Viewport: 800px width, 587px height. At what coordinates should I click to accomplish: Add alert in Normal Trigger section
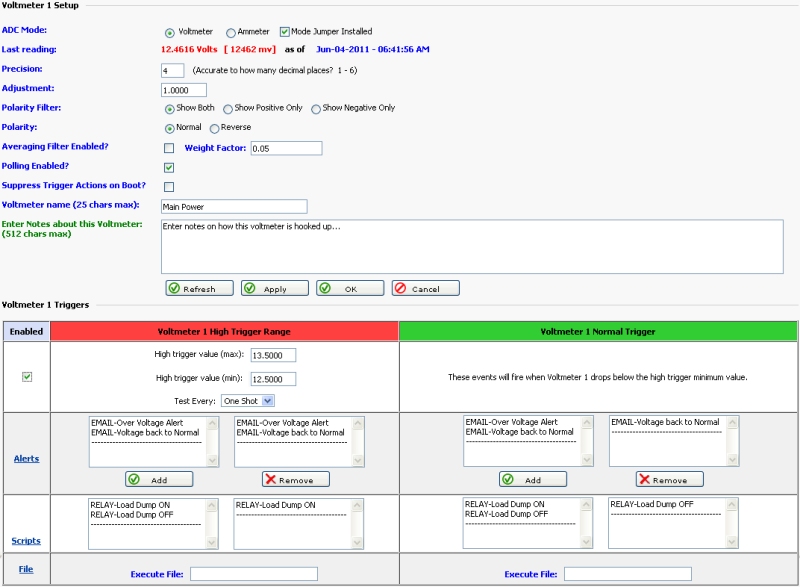[533, 479]
